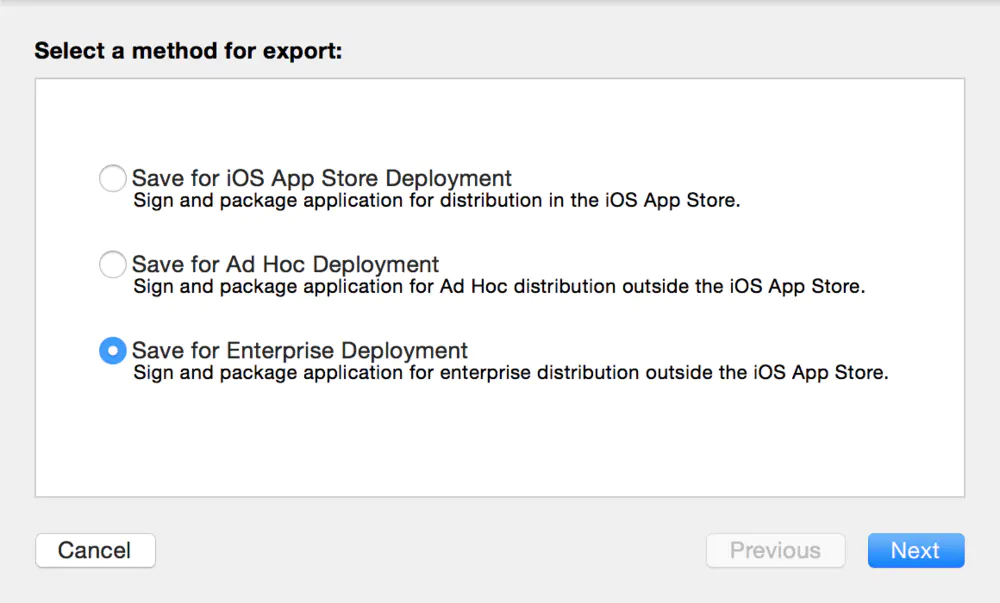Click the description about enterprise distribution
1000x603 pixels.
pyautogui.click(x=510, y=373)
